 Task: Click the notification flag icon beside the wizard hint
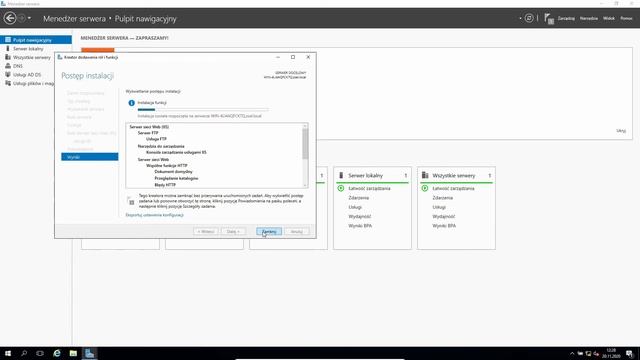point(131,201)
